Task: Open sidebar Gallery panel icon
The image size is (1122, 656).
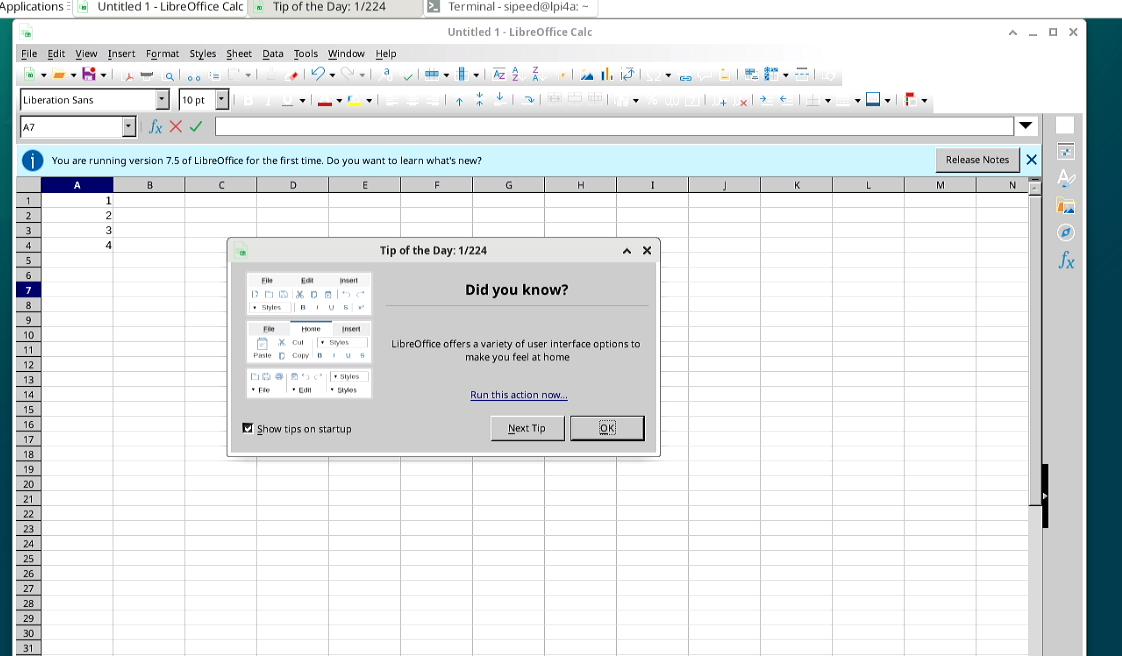Action: point(1065,206)
